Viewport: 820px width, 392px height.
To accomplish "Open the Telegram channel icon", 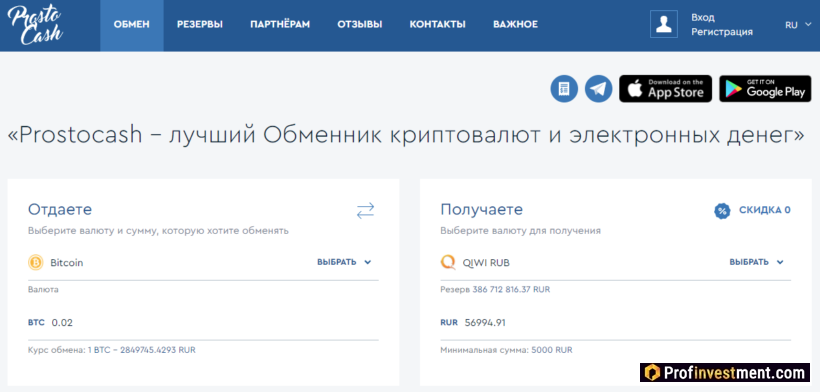I will (598, 89).
